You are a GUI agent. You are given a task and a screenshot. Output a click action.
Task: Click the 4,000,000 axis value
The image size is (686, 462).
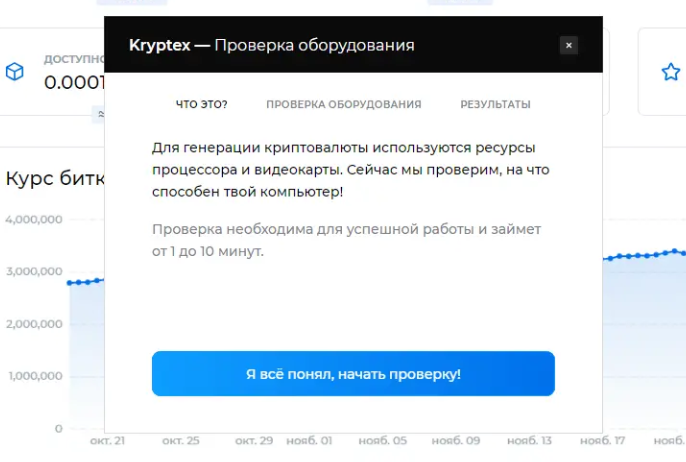click(x=34, y=219)
